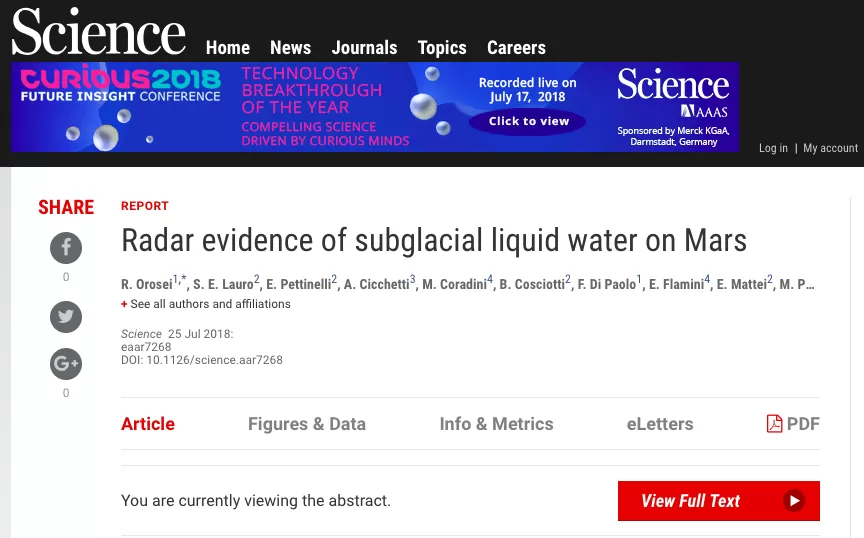The image size is (864, 538).
Task: Click the Click to view banner button
Action: (528, 121)
